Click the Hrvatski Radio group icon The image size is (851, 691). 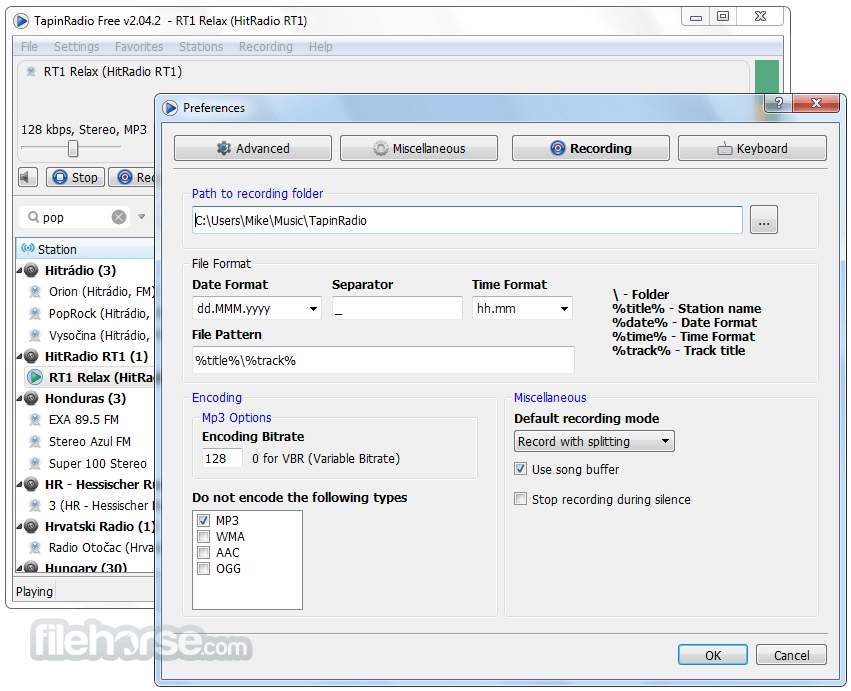(31, 526)
